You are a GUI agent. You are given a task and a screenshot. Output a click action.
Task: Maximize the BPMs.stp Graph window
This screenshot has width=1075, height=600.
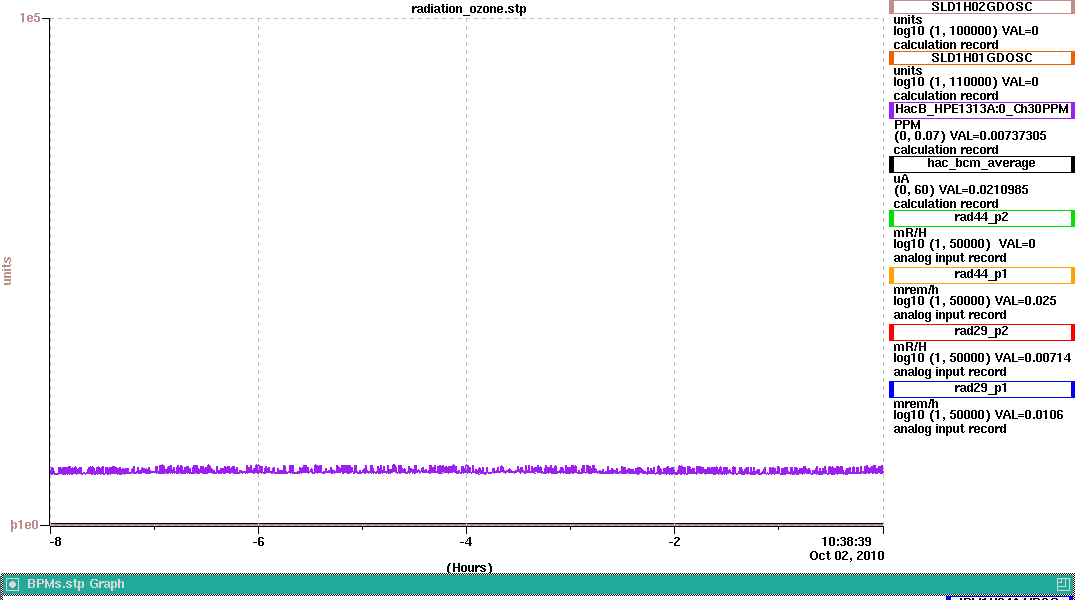1063,584
